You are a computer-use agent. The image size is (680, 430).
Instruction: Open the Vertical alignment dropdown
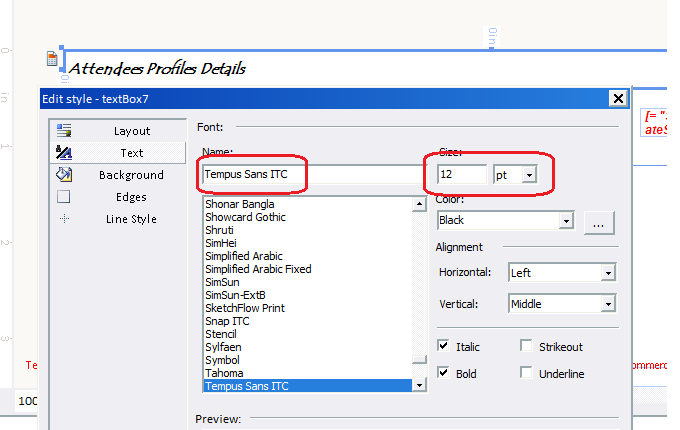click(608, 304)
